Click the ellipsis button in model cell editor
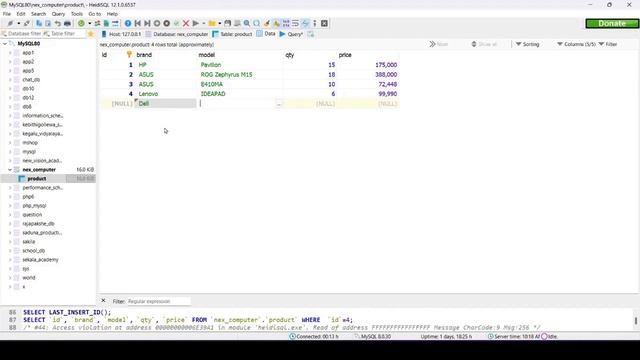Screen dimensions: 640x360 click(278, 104)
